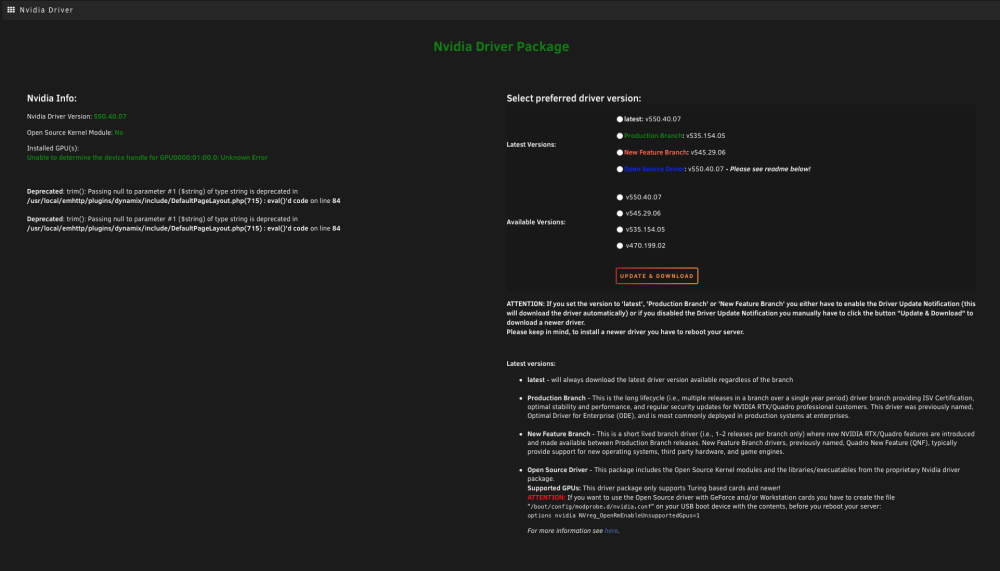Pick available version v550.40.07 radio button

619,197
